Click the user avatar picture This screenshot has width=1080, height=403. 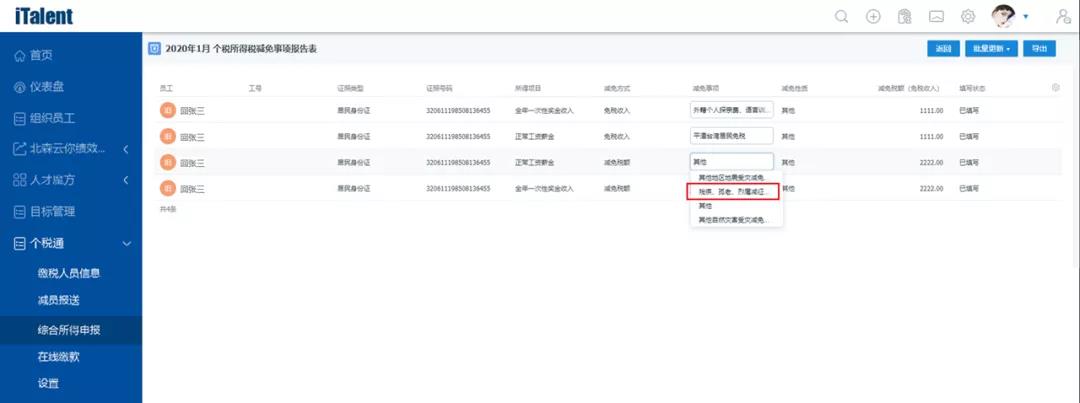[1003, 16]
